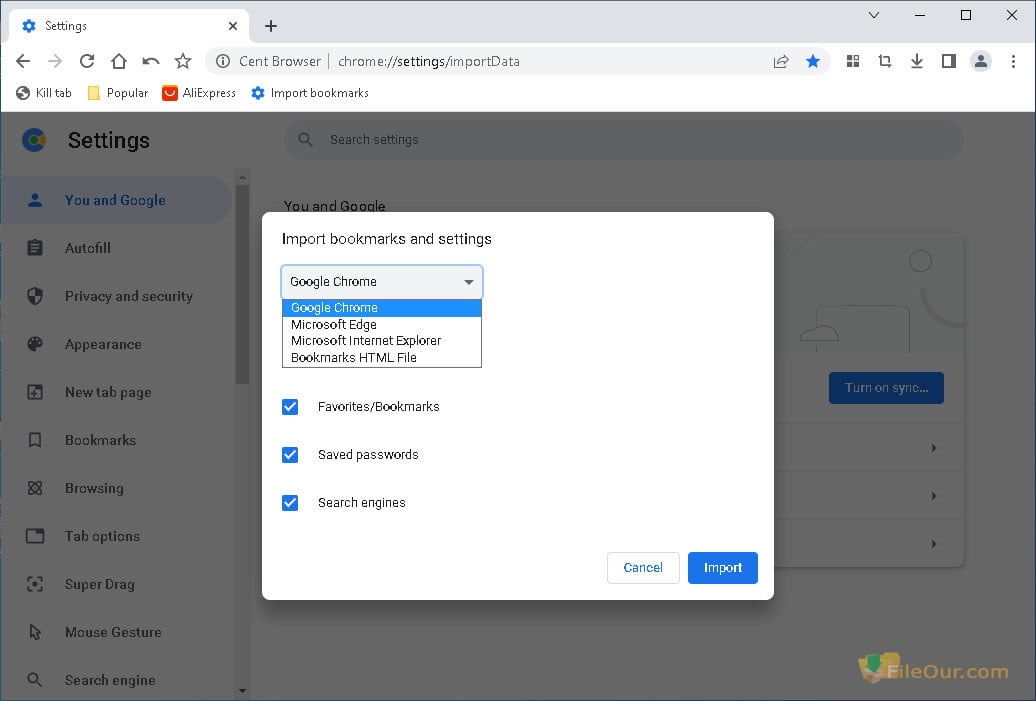Reload the current page
The height and width of the screenshot is (701, 1036).
87,61
